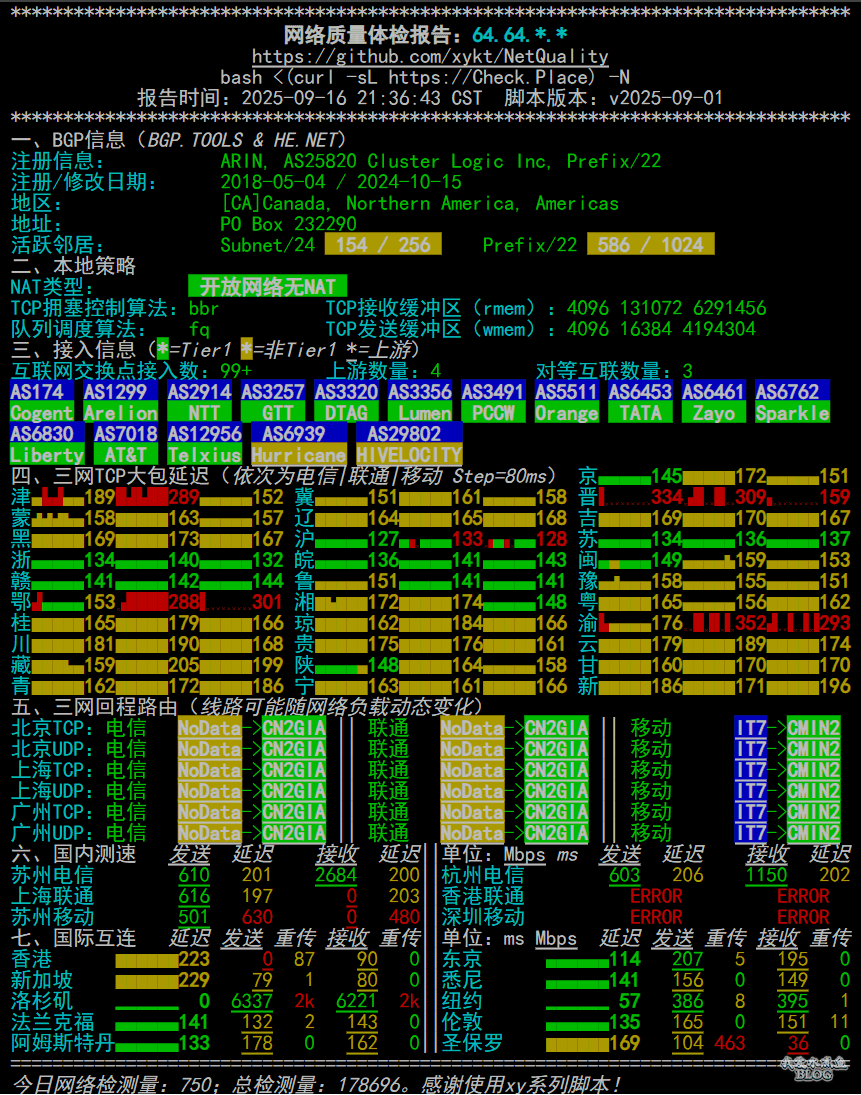This screenshot has height=1095, width=861.
Task: Click the AS174 Cogent badge
Action: pos(42,402)
